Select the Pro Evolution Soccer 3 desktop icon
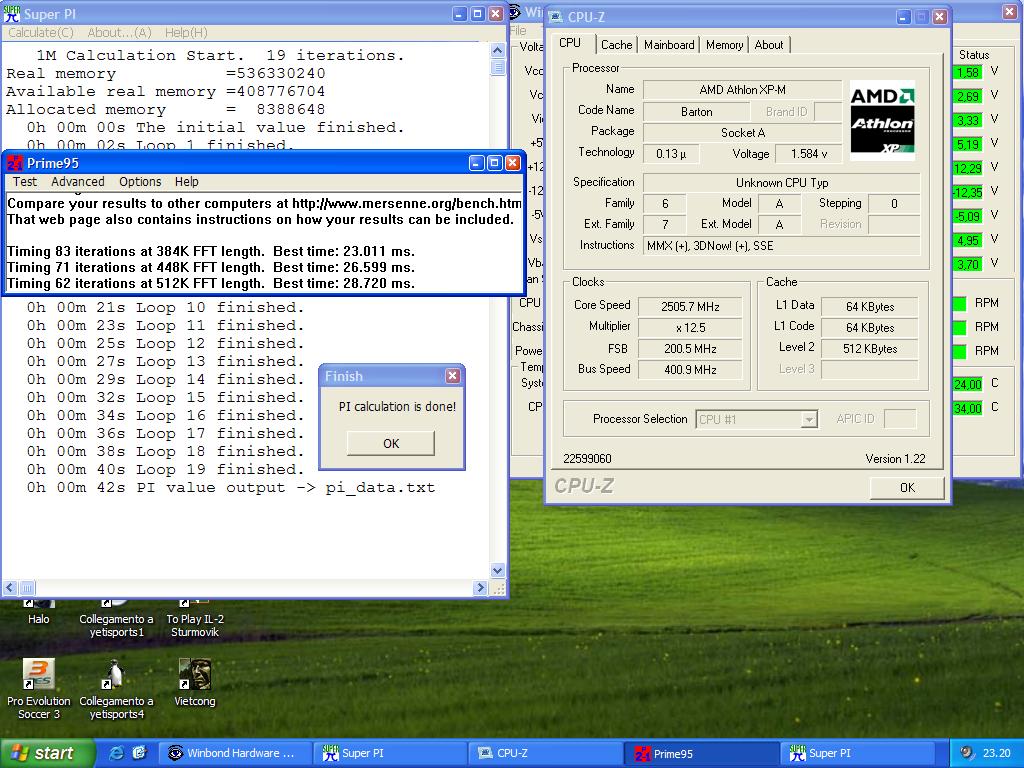The height and width of the screenshot is (768, 1024). point(39,689)
